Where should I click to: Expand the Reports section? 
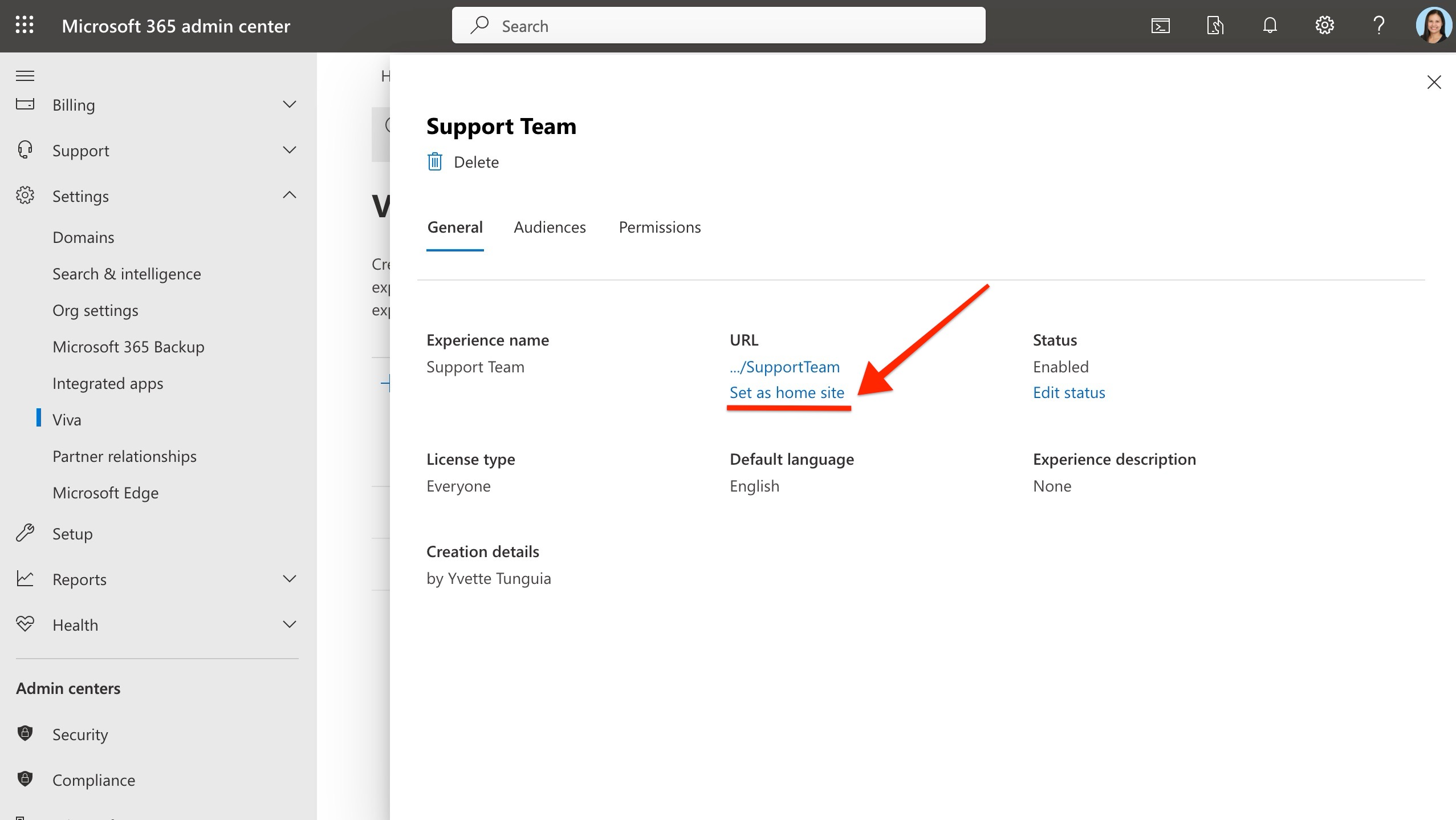[x=290, y=579]
